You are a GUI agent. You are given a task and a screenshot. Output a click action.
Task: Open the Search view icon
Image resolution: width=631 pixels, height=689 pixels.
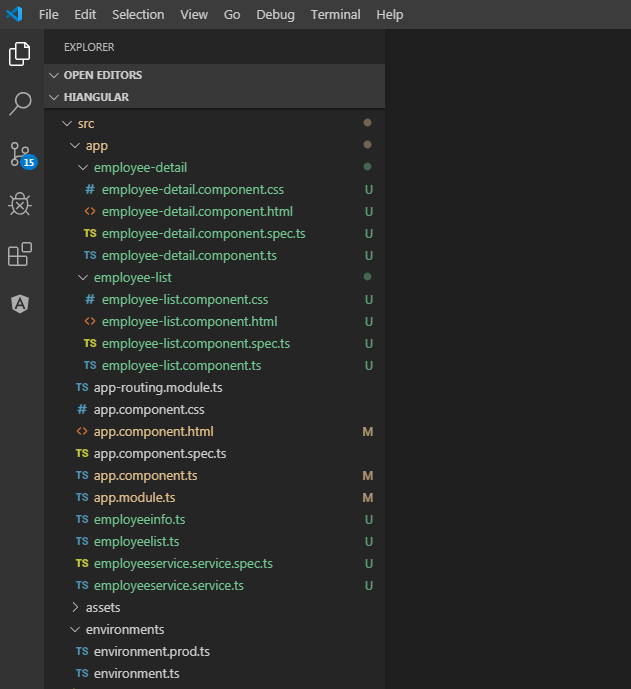20,103
